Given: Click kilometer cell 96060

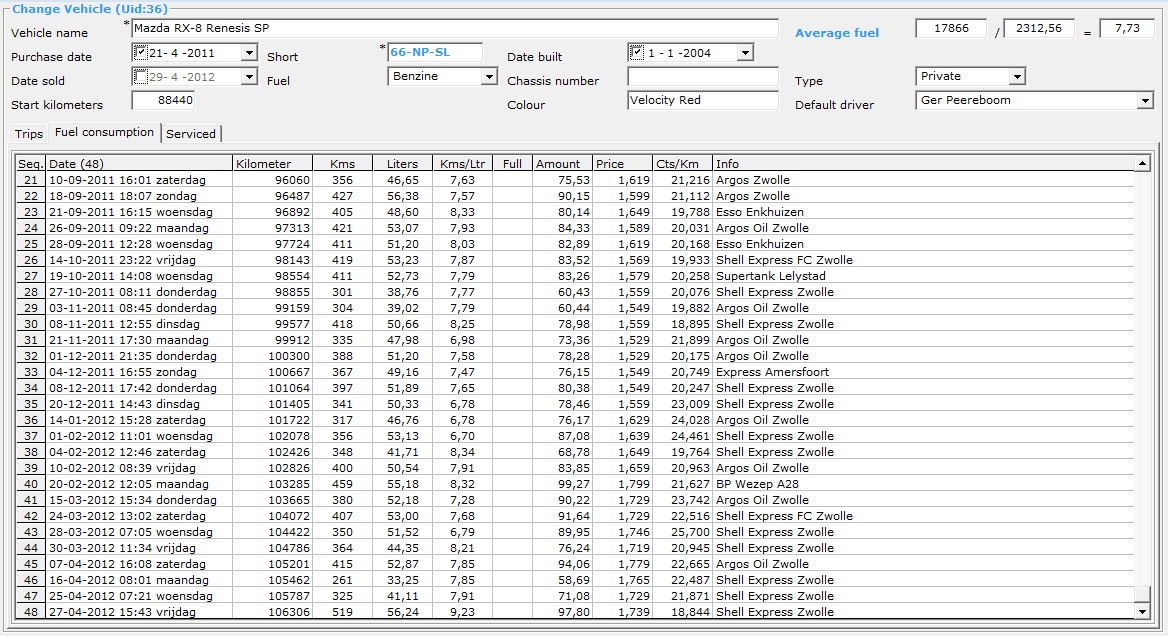Looking at the screenshot, I should pyautogui.click(x=272, y=180).
